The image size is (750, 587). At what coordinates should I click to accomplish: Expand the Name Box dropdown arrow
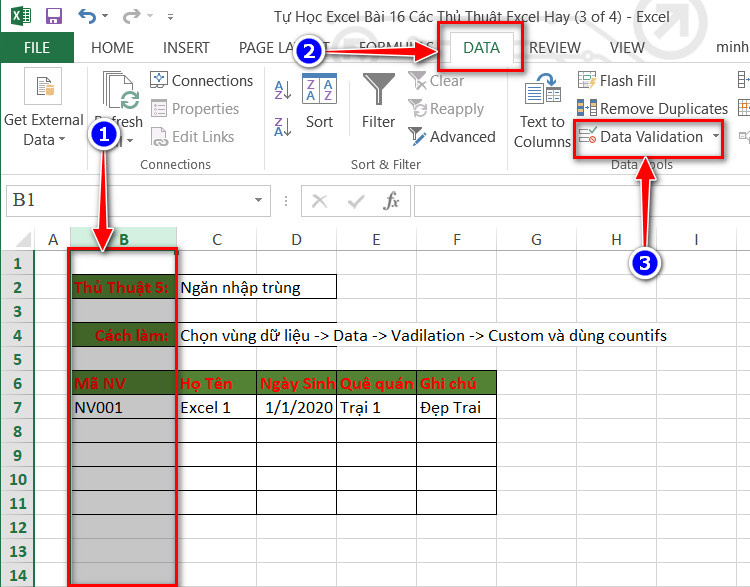[x=258, y=200]
